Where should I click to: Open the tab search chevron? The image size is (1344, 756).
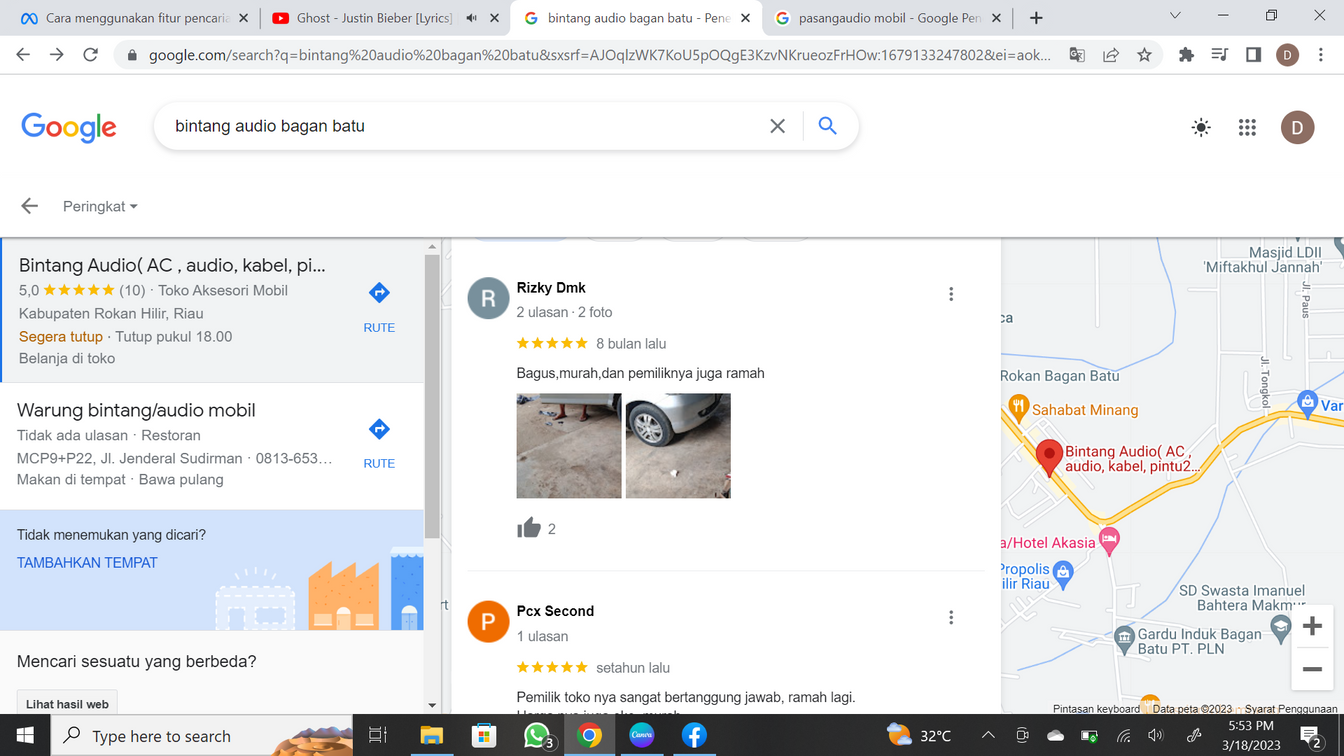pyautogui.click(x=1175, y=16)
